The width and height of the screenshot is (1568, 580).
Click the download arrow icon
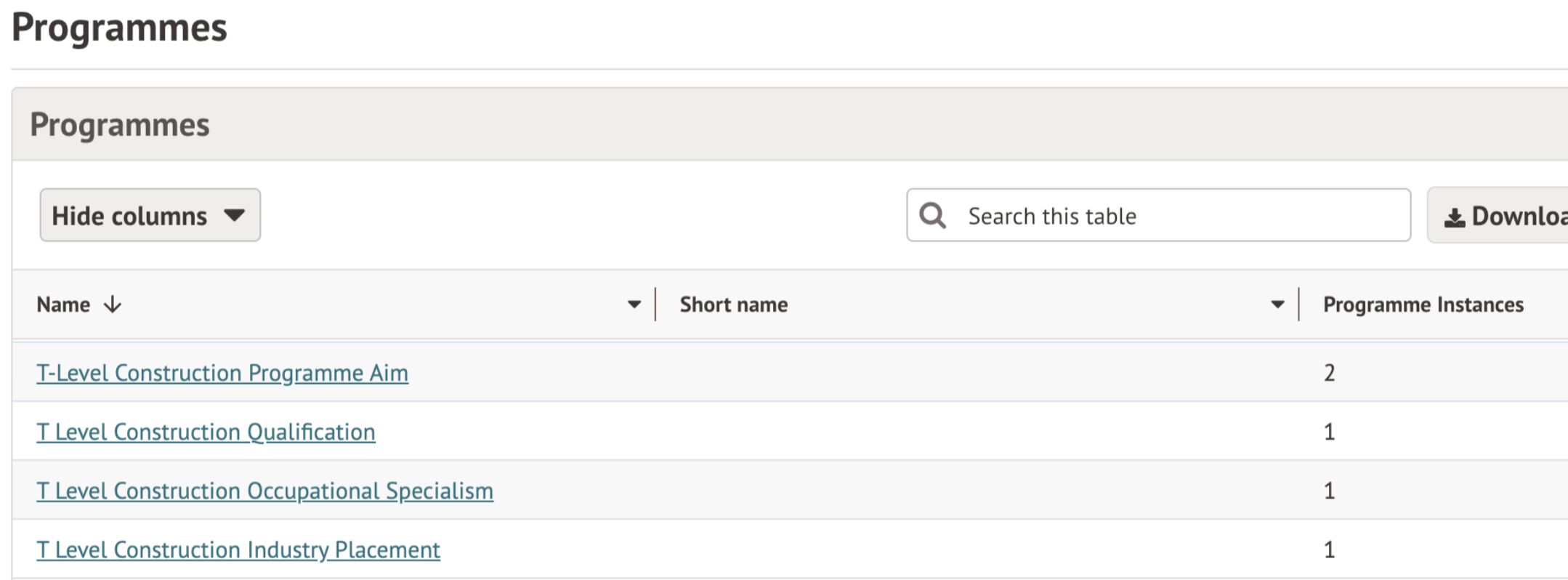pos(1454,217)
